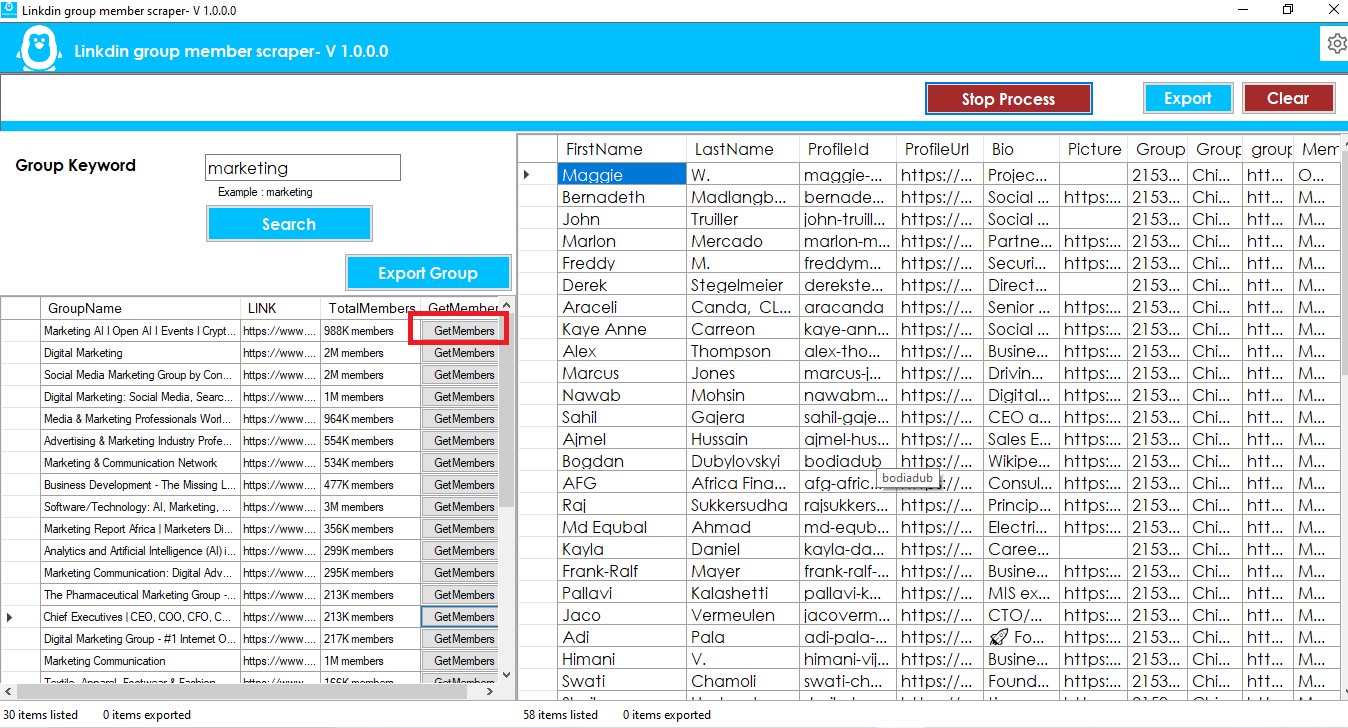The height and width of the screenshot is (728, 1348).
Task: Select 'Sukkersudha' last name cell
Action: [x=743, y=505]
